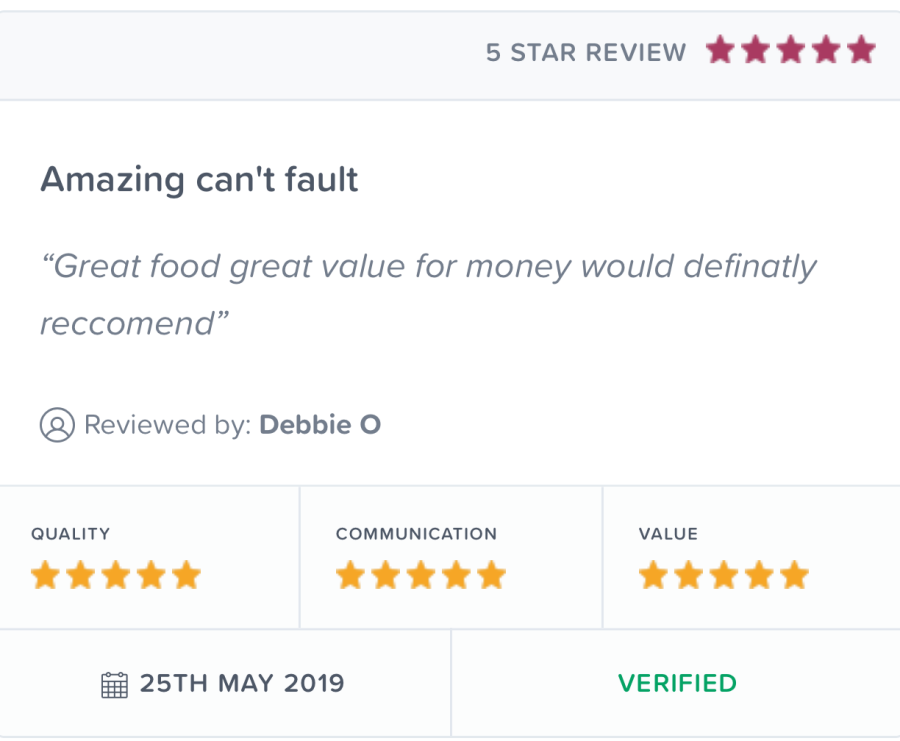Click the first Communication rating star

point(351,576)
